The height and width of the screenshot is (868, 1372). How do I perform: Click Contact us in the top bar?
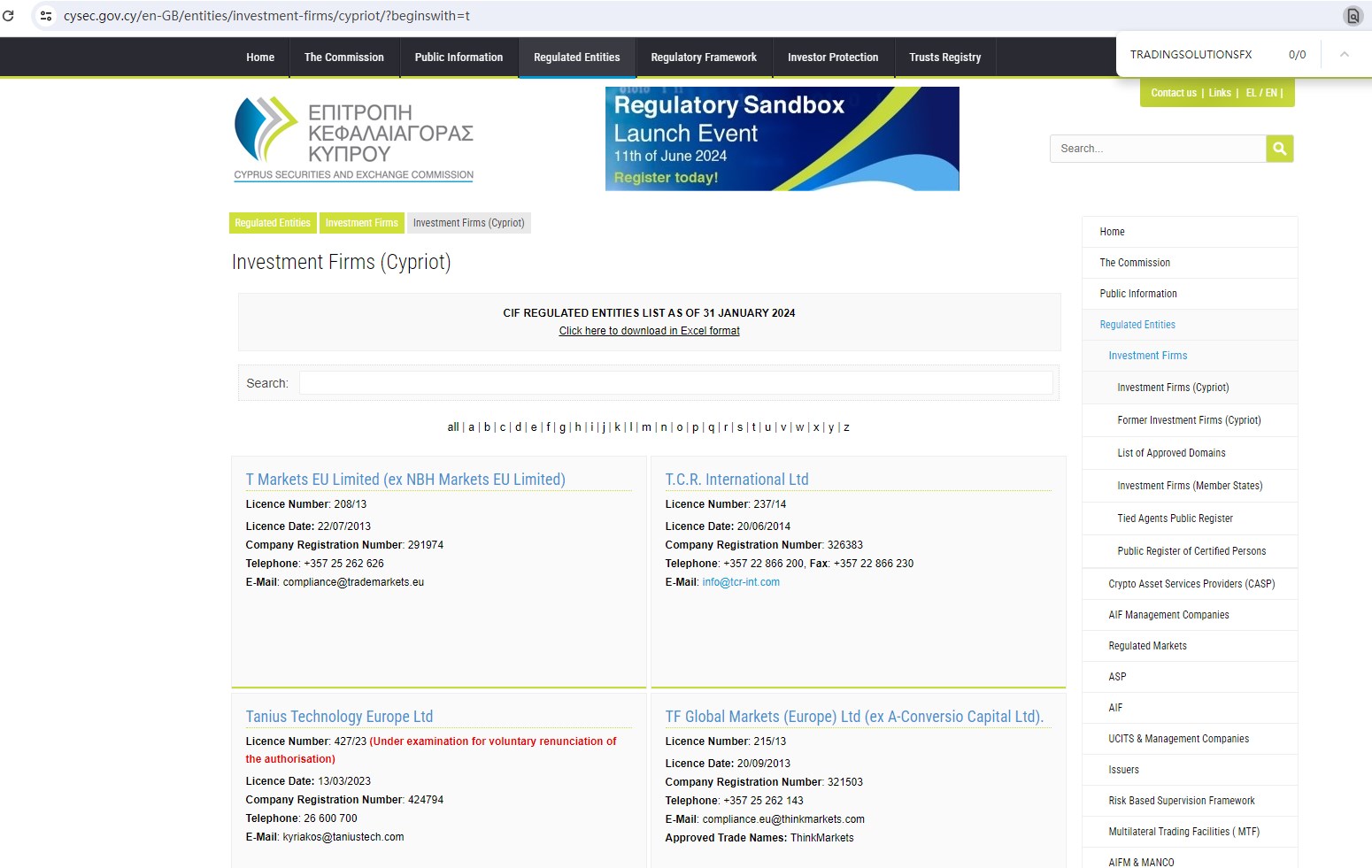click(1173, 93)
